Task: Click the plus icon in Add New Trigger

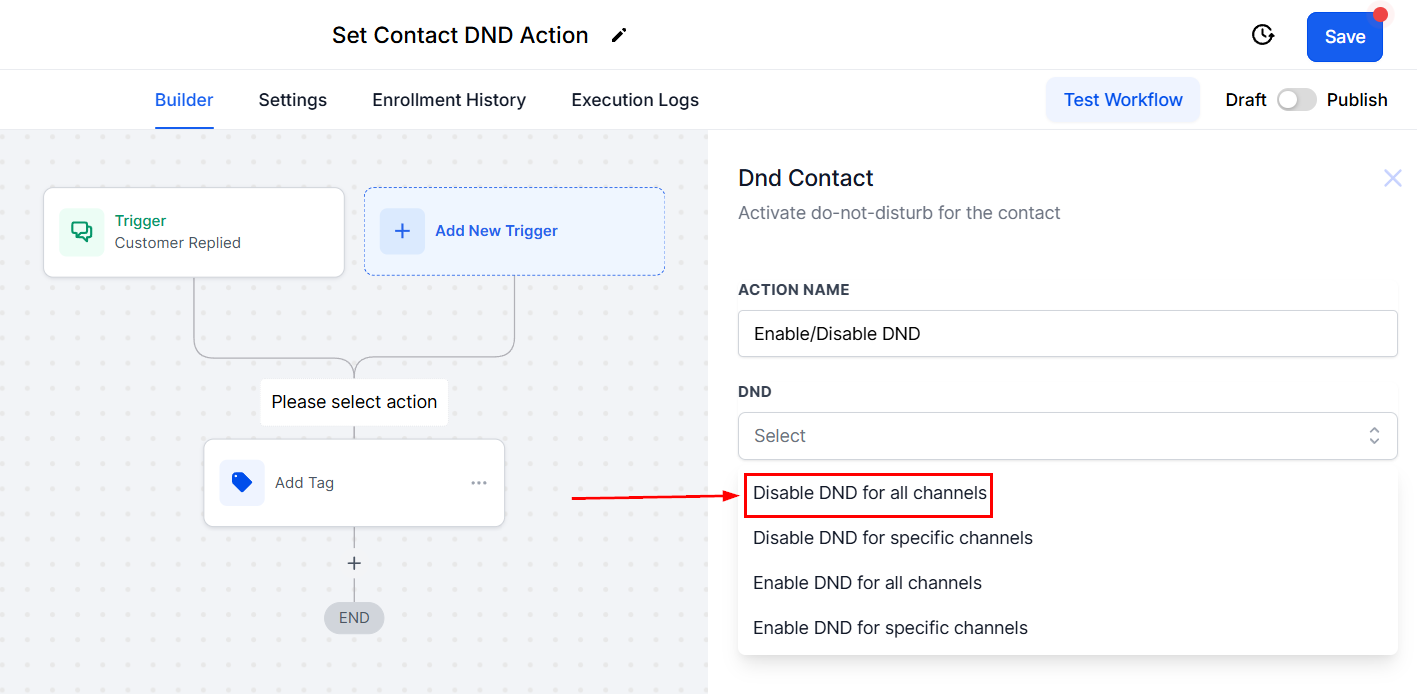Action: (x=402, y=231)
